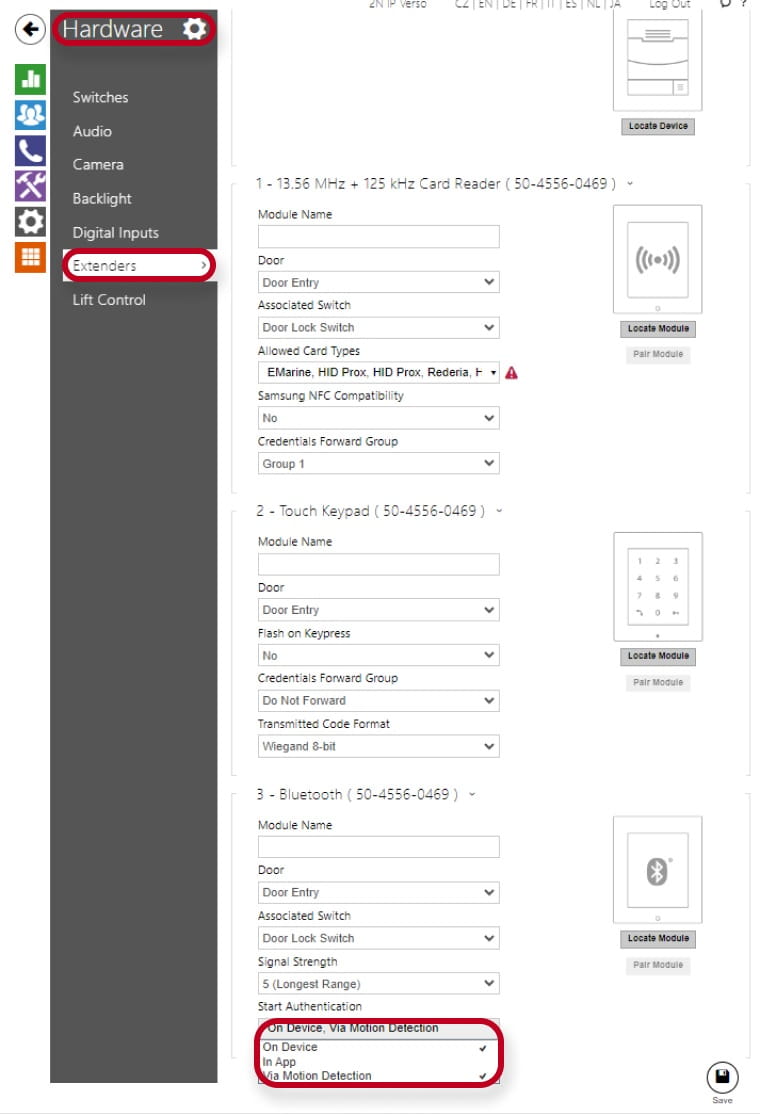This screenshot has width=760, height=1114.
Task: Open the Bluetooth Associated Switch dropdown
Action: pos(379,938)
